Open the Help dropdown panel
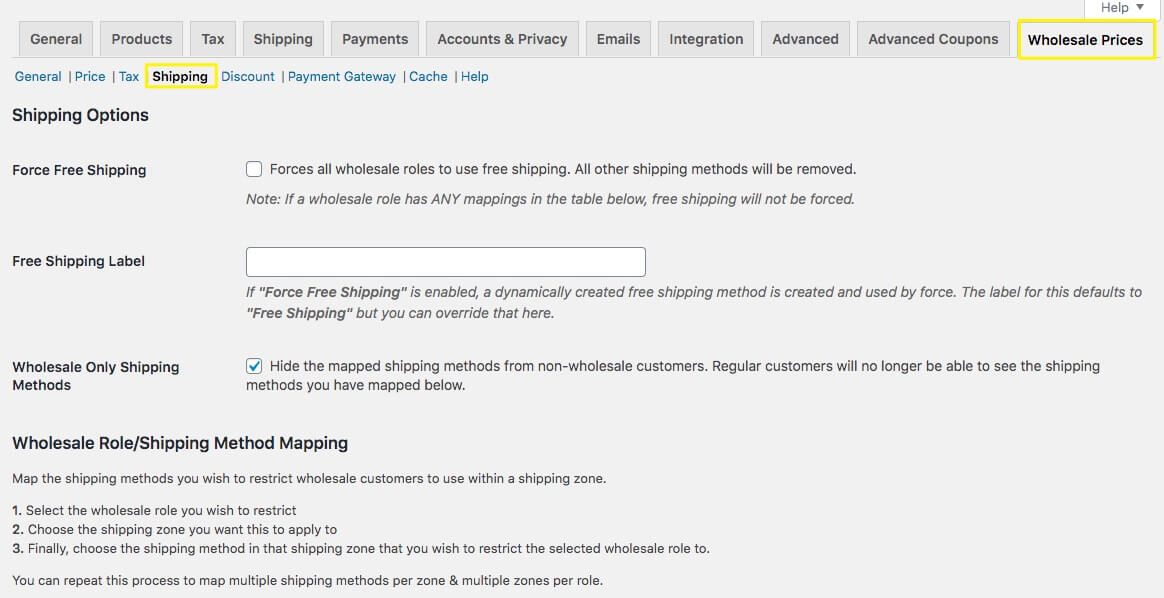 1122,8
